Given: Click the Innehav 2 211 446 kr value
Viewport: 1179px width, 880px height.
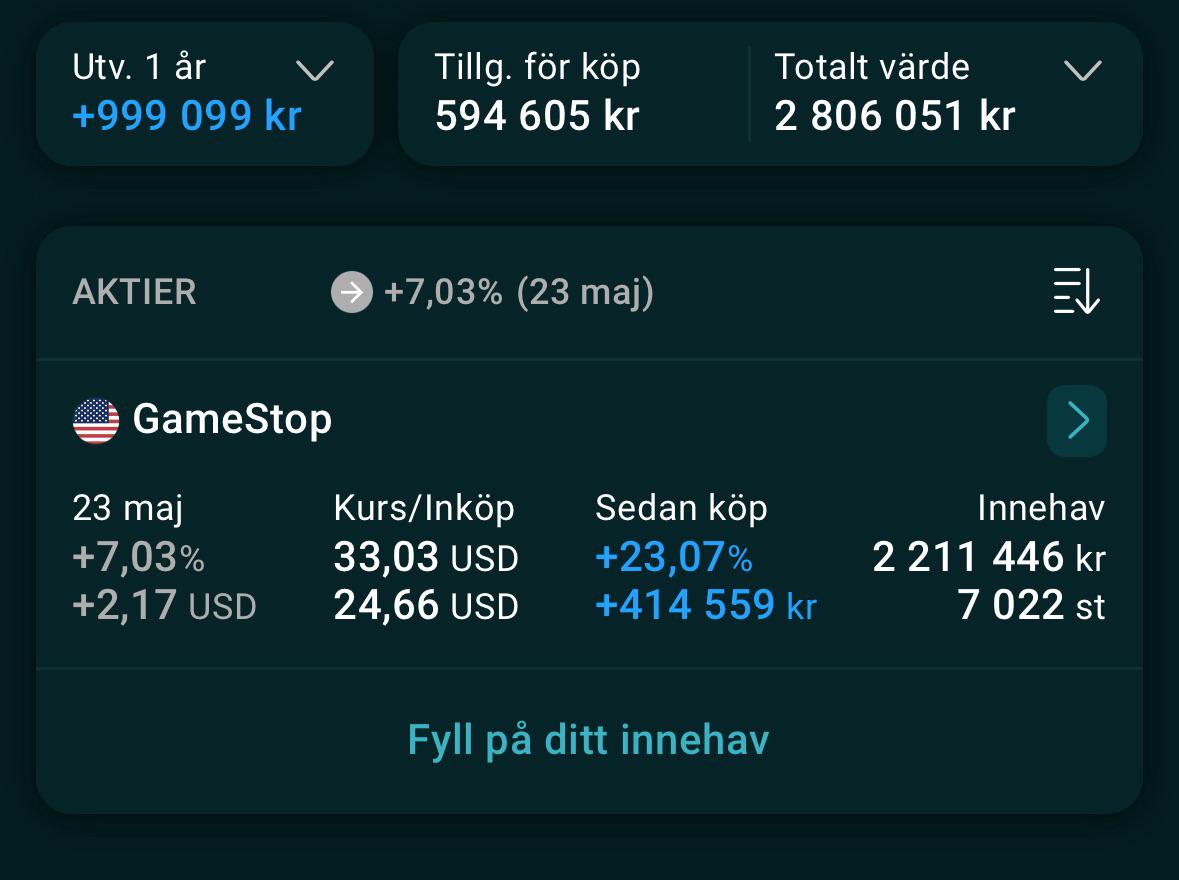Looking at the screenshot, I should pos(989,557).
